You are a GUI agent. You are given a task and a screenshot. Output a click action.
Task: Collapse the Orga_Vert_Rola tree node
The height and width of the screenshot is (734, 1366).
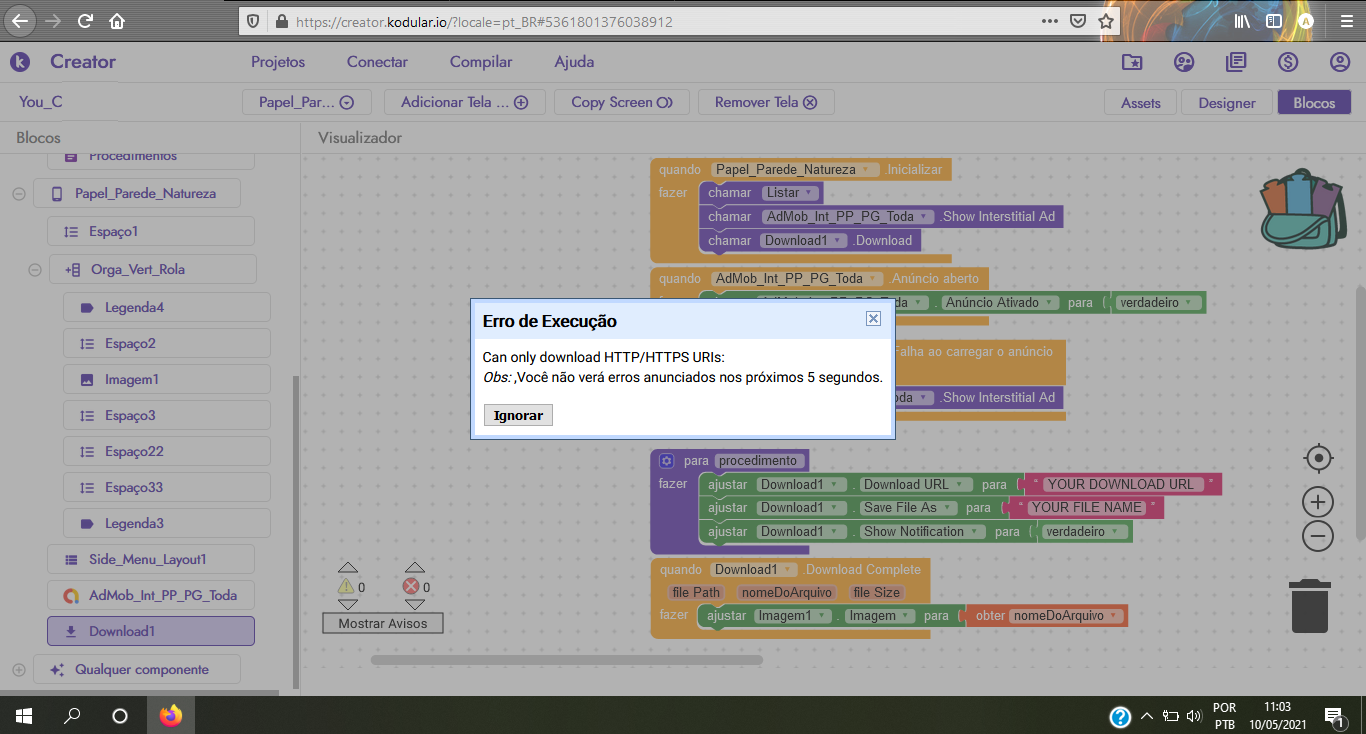click(x=35, y=270)
